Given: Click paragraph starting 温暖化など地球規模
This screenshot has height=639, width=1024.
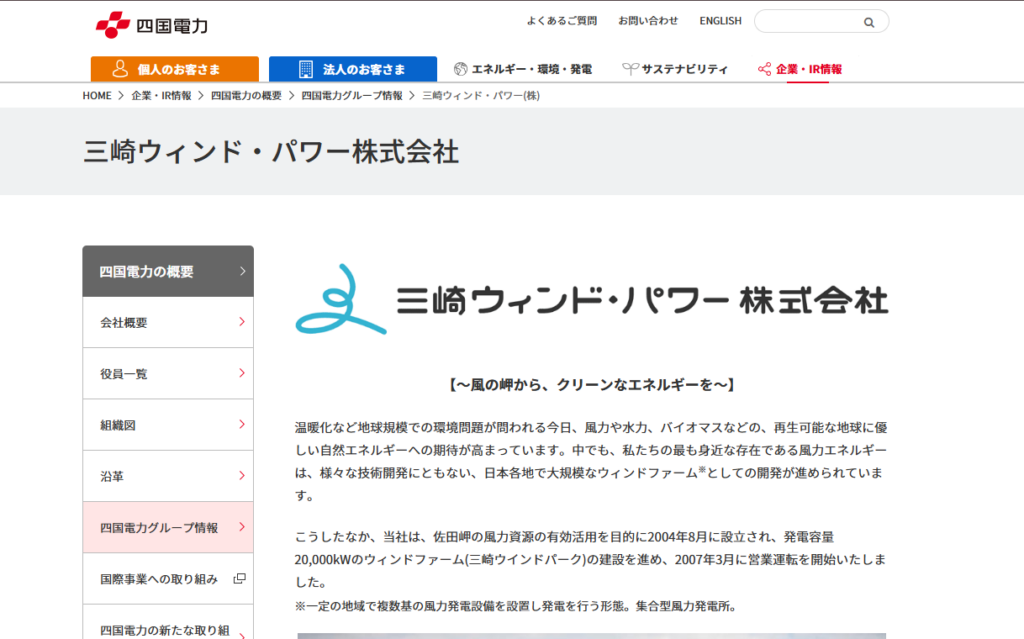Looking at the screenshot, I should click(x=591, y=461).
